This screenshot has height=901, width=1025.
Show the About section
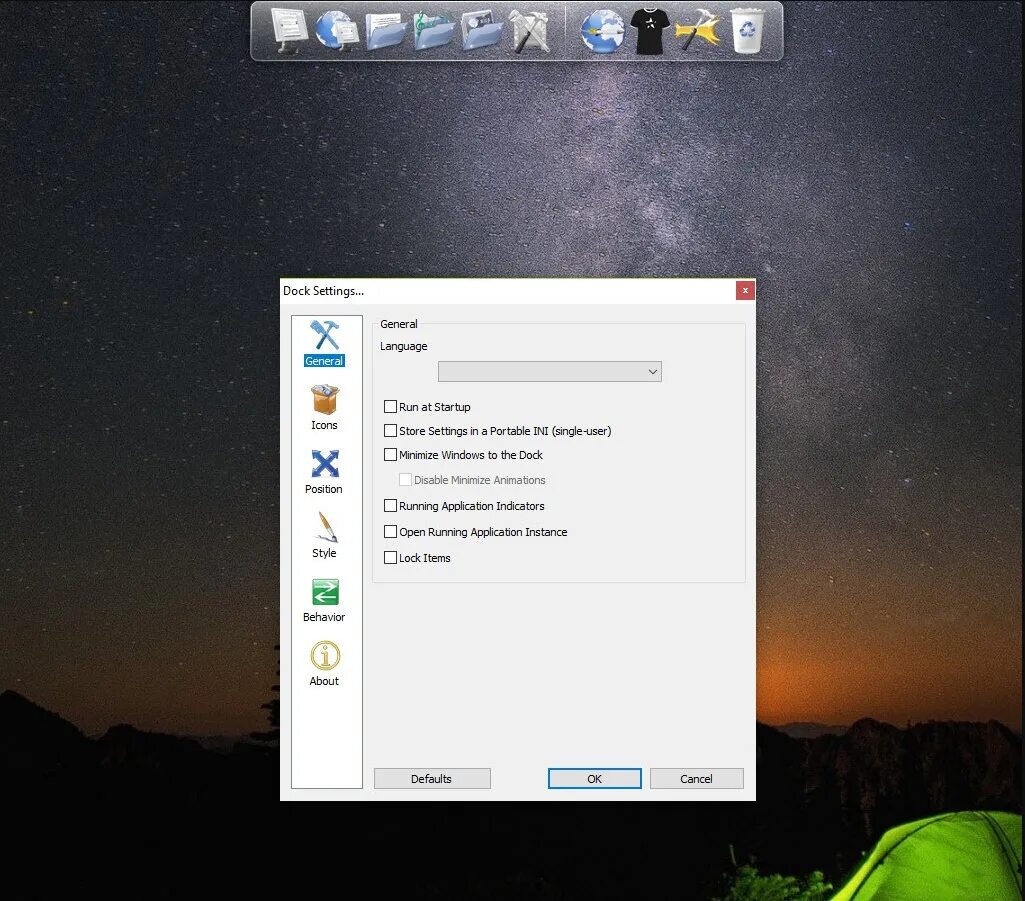coord(324,664)
